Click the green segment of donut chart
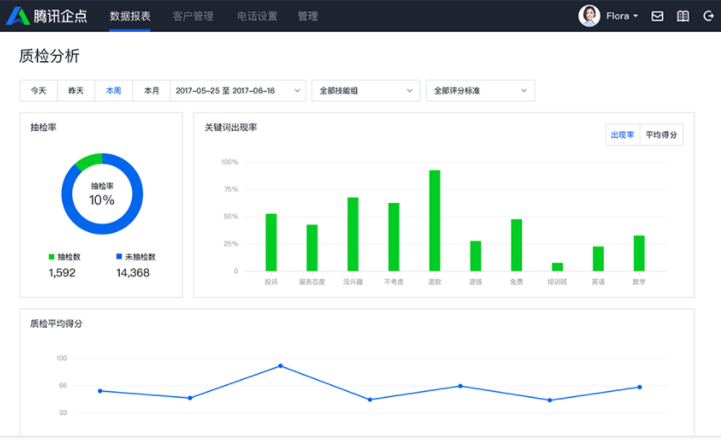 point(90,161)
